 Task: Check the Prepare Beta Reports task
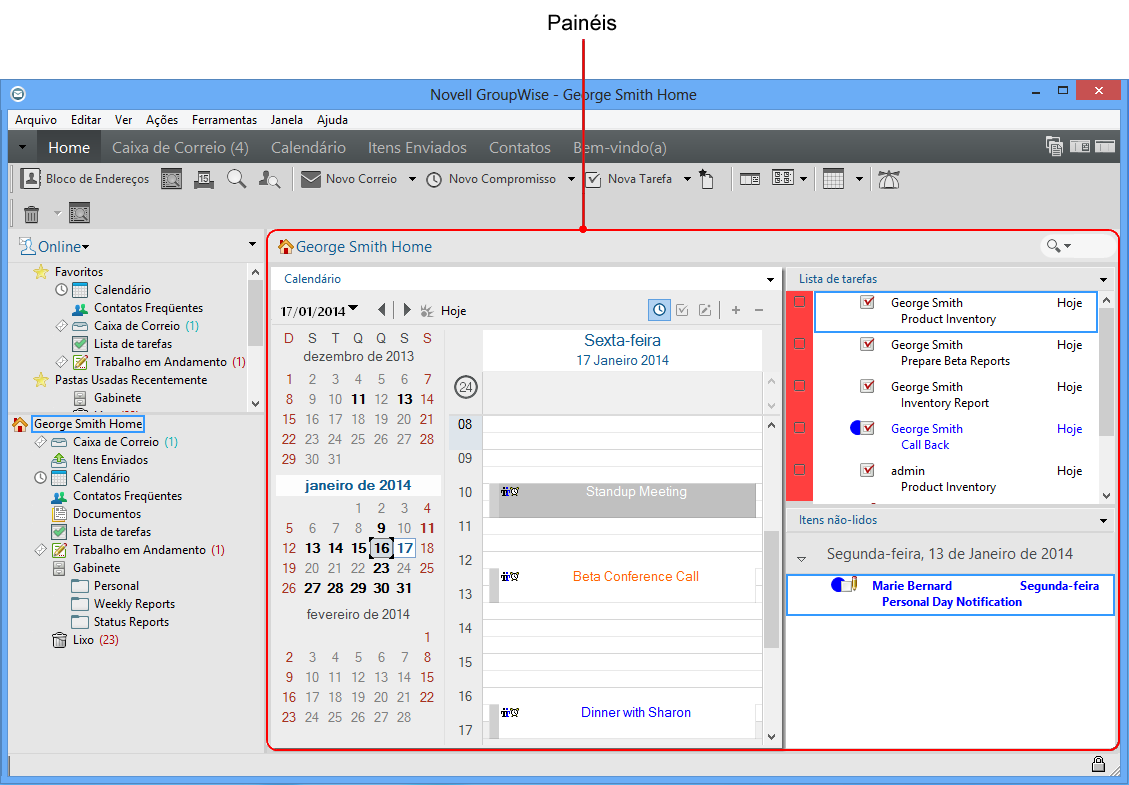868,344
